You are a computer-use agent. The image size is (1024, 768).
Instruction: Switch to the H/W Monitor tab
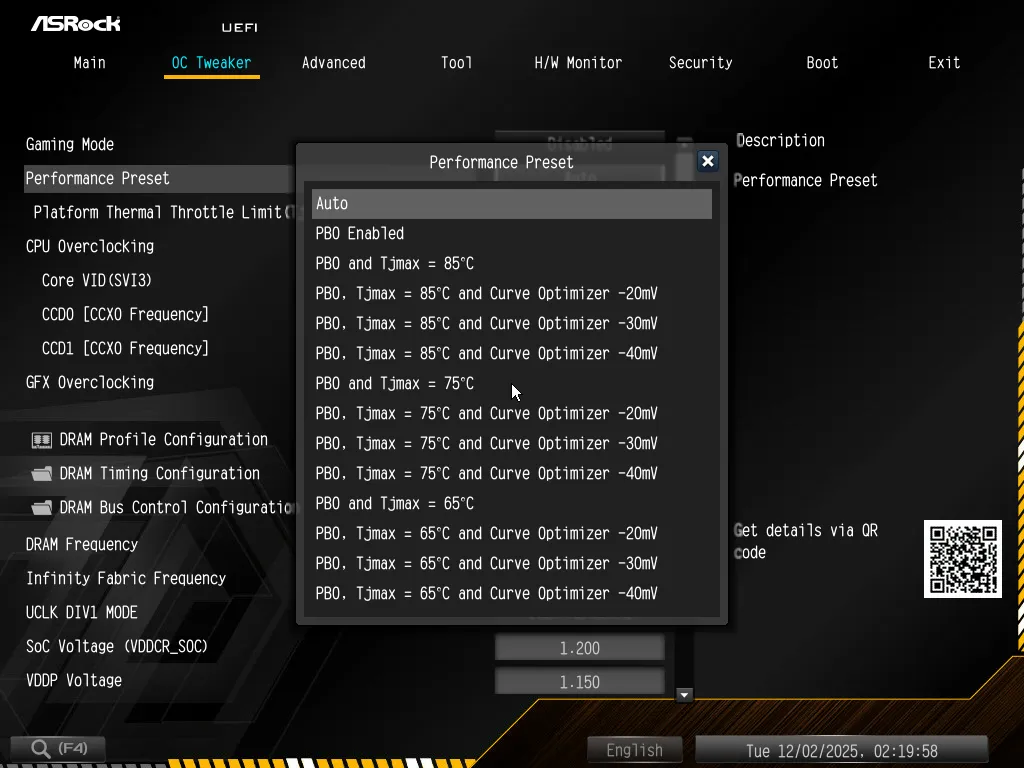tap(578, 63)
